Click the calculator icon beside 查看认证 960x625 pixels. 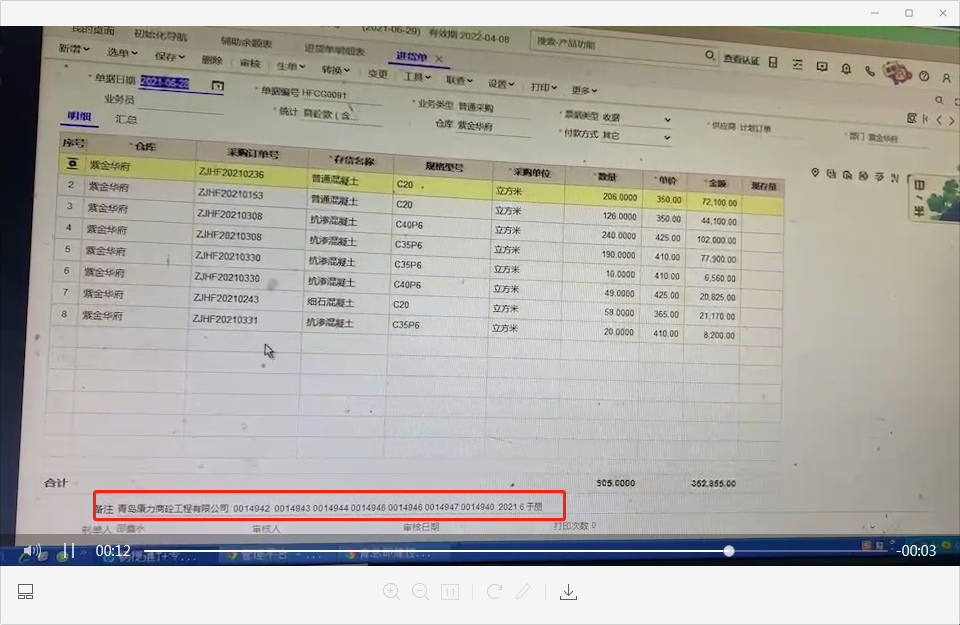tap(773, 62)
